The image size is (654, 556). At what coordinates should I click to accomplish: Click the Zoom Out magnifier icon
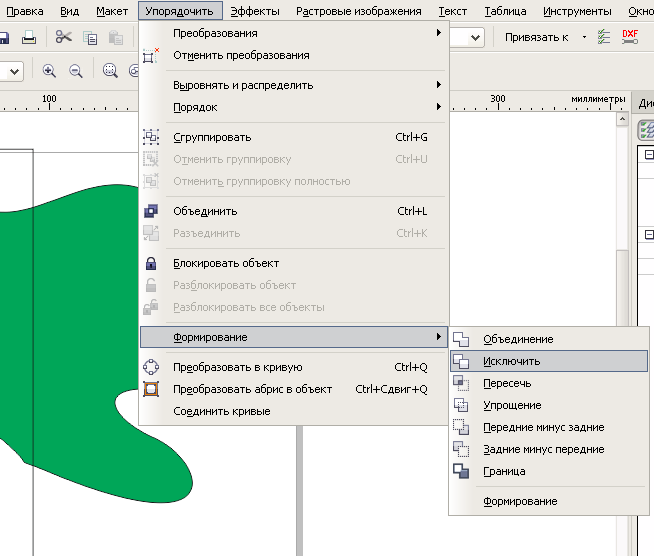(x=75, y=70)
